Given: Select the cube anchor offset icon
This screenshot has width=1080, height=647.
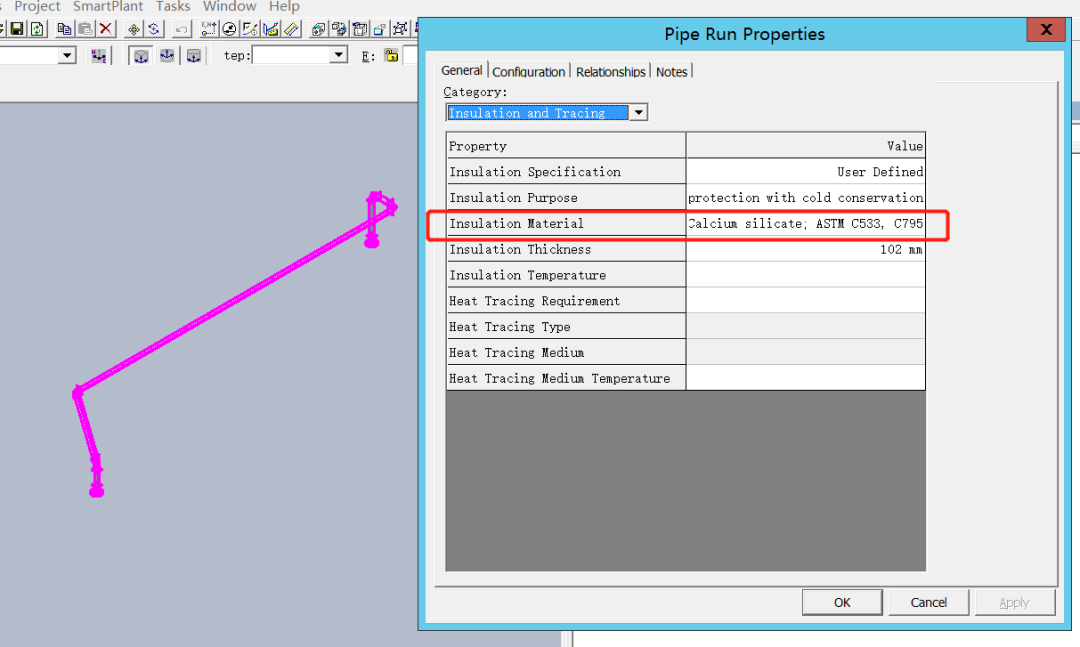Looking at the screenshot, I should (141, 56).
